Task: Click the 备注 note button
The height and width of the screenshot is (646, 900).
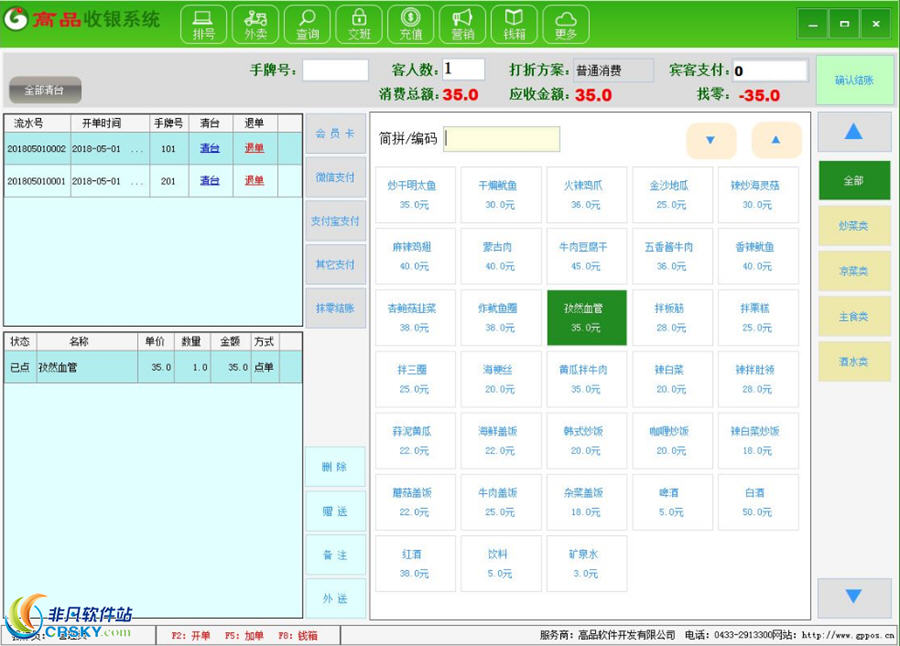Action: pos(335,555)
